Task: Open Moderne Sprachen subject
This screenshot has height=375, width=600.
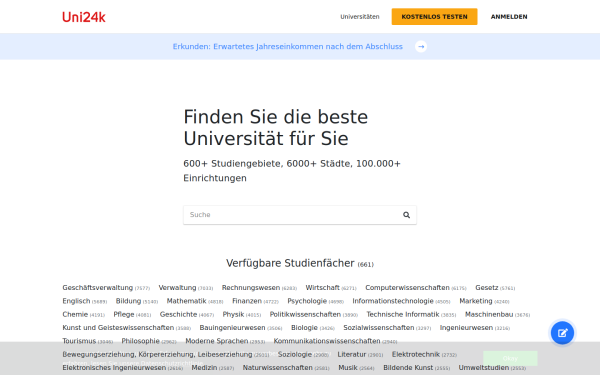Action: tap(217, 341)
